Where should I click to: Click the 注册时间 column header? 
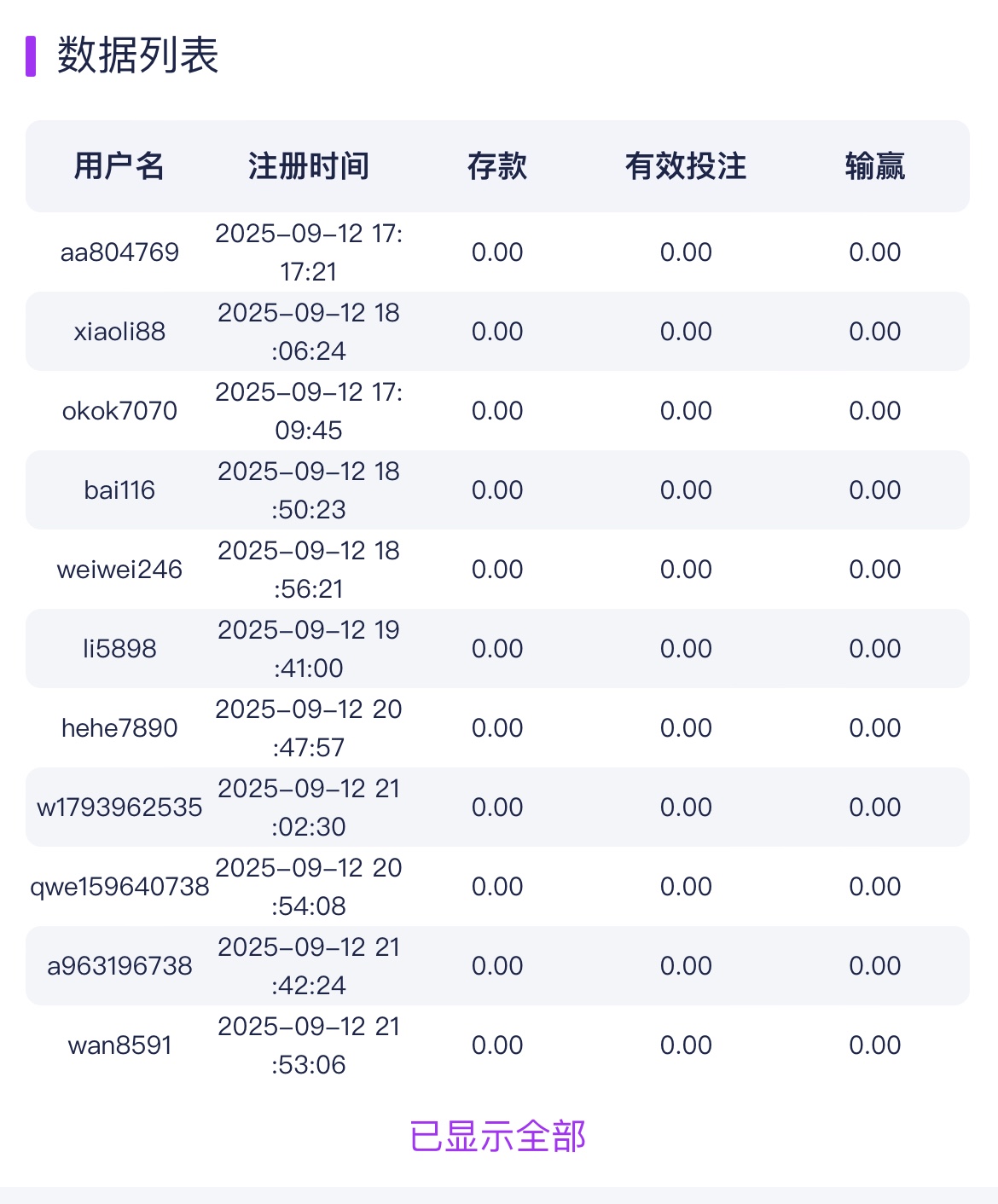coord(308,166)
